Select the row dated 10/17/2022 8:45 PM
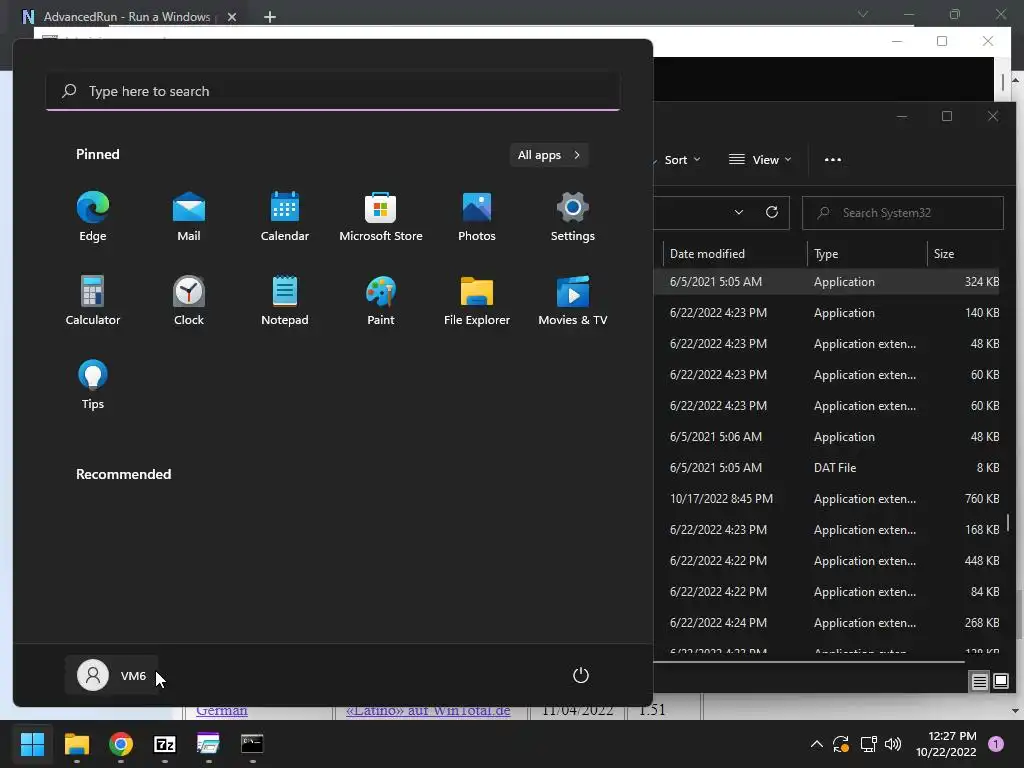The image size is (1024, 768). (826, 499)
